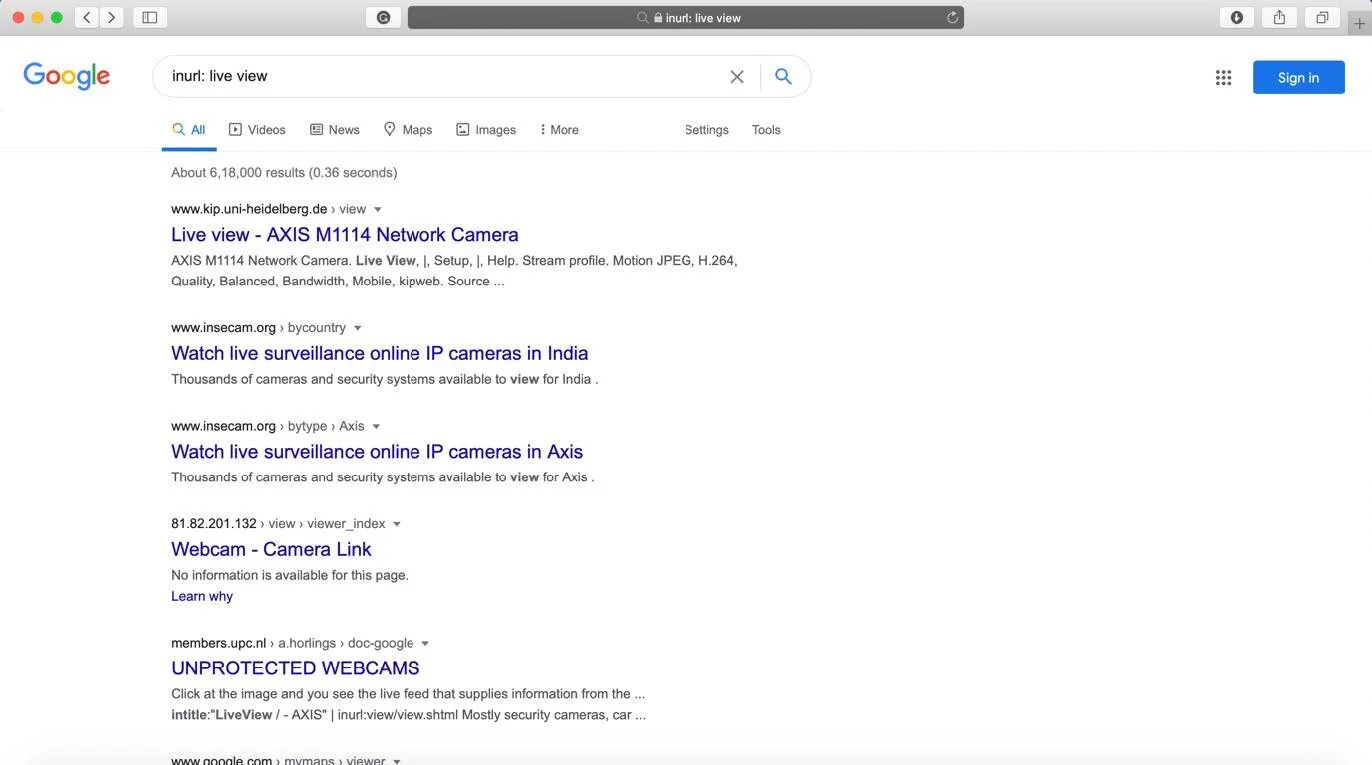
Task: Open the Share button in Safari toolbar
Action: [x=1279, y=17]
